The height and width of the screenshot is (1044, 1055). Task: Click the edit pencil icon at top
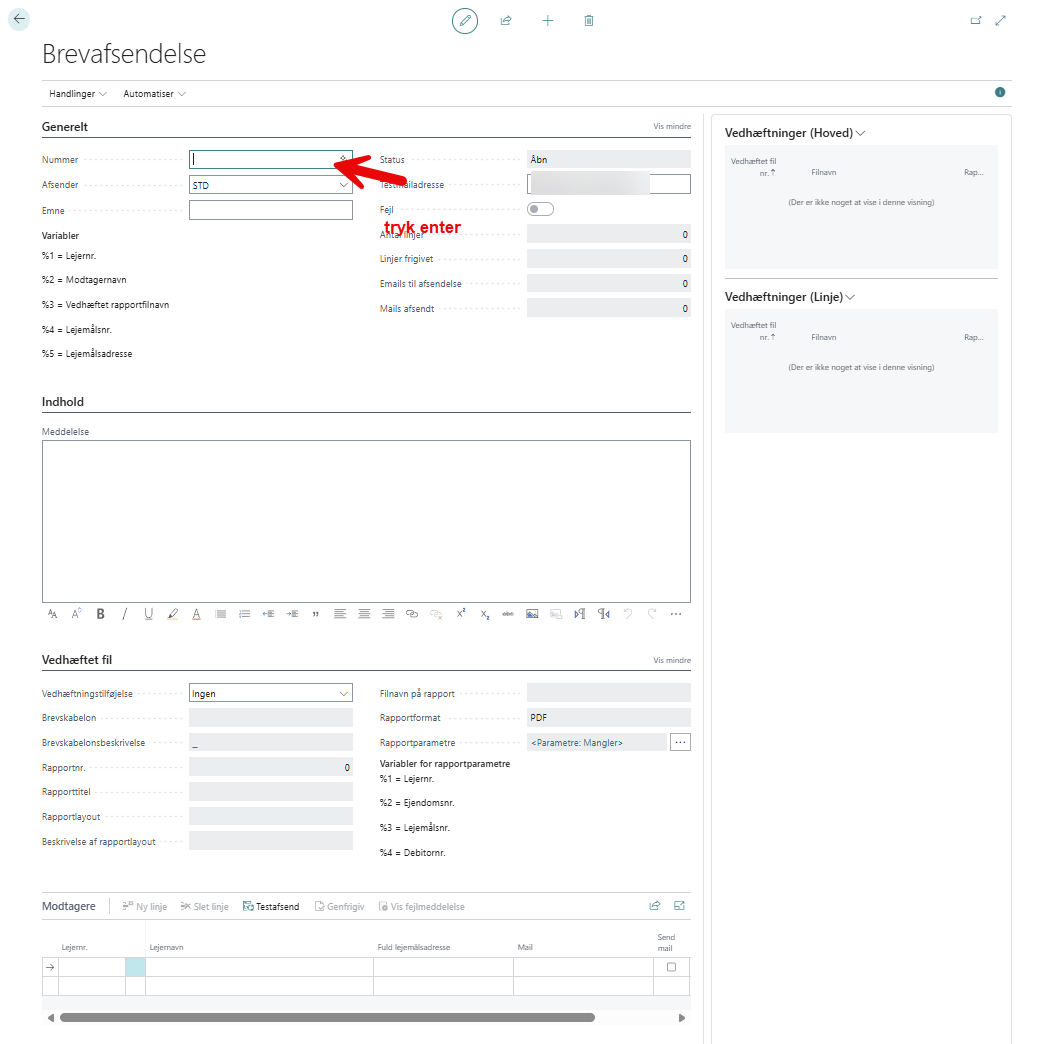click(465, 20)
